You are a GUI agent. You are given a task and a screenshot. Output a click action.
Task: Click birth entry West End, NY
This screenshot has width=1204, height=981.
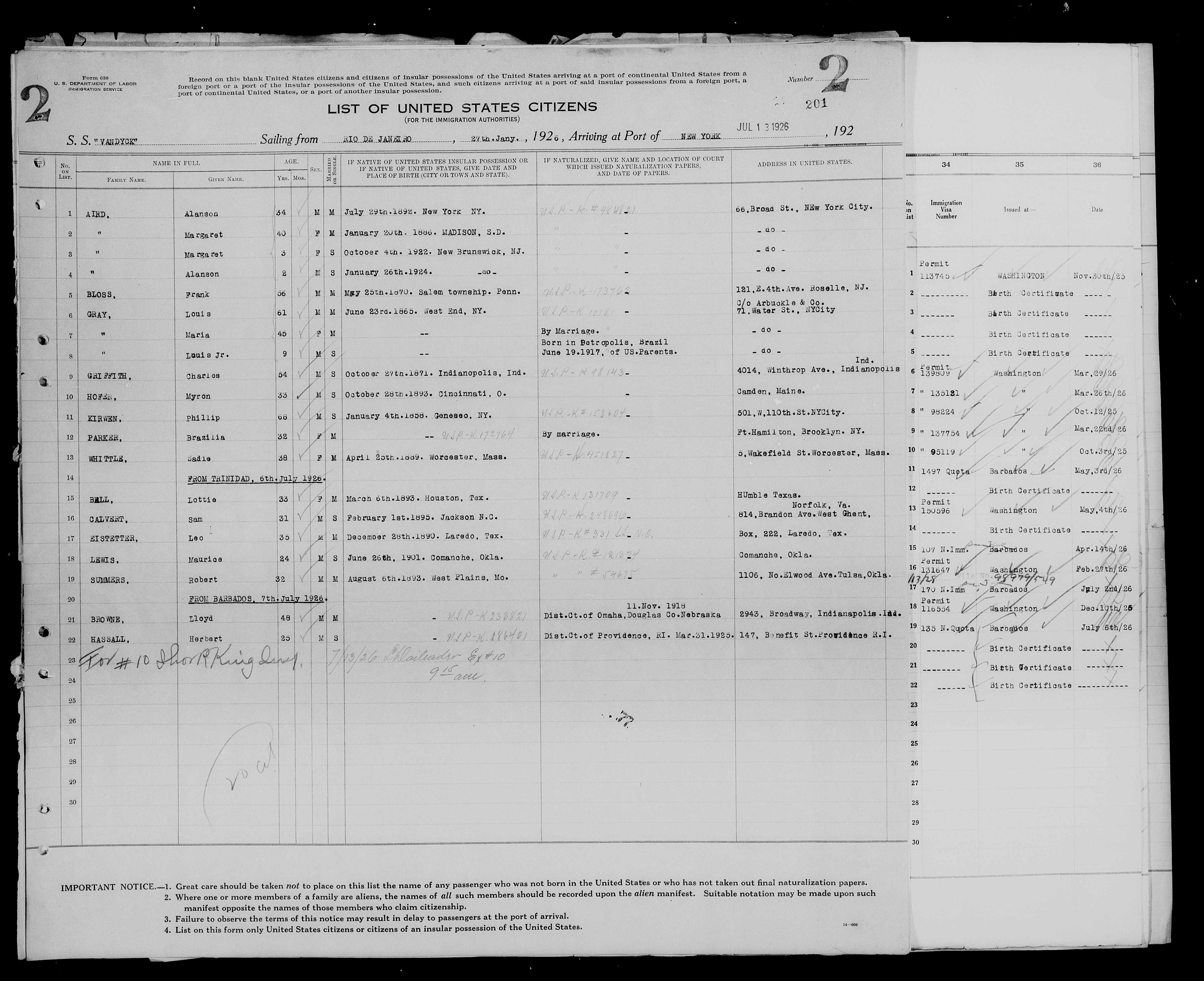point(414,311)
